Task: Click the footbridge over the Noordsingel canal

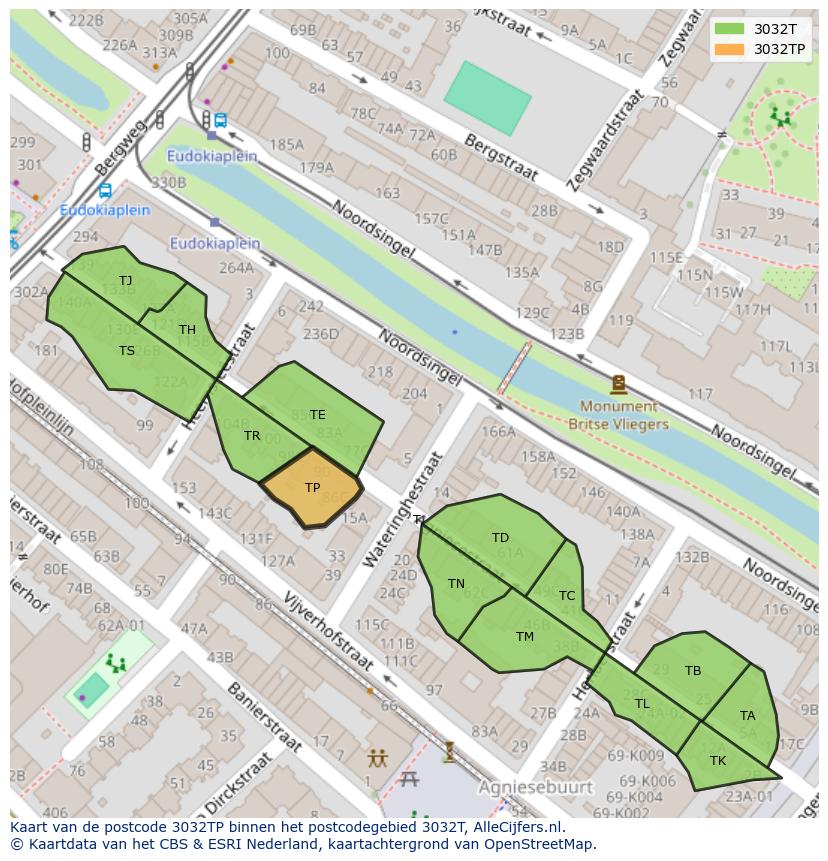Action: (x=514, y=368)
